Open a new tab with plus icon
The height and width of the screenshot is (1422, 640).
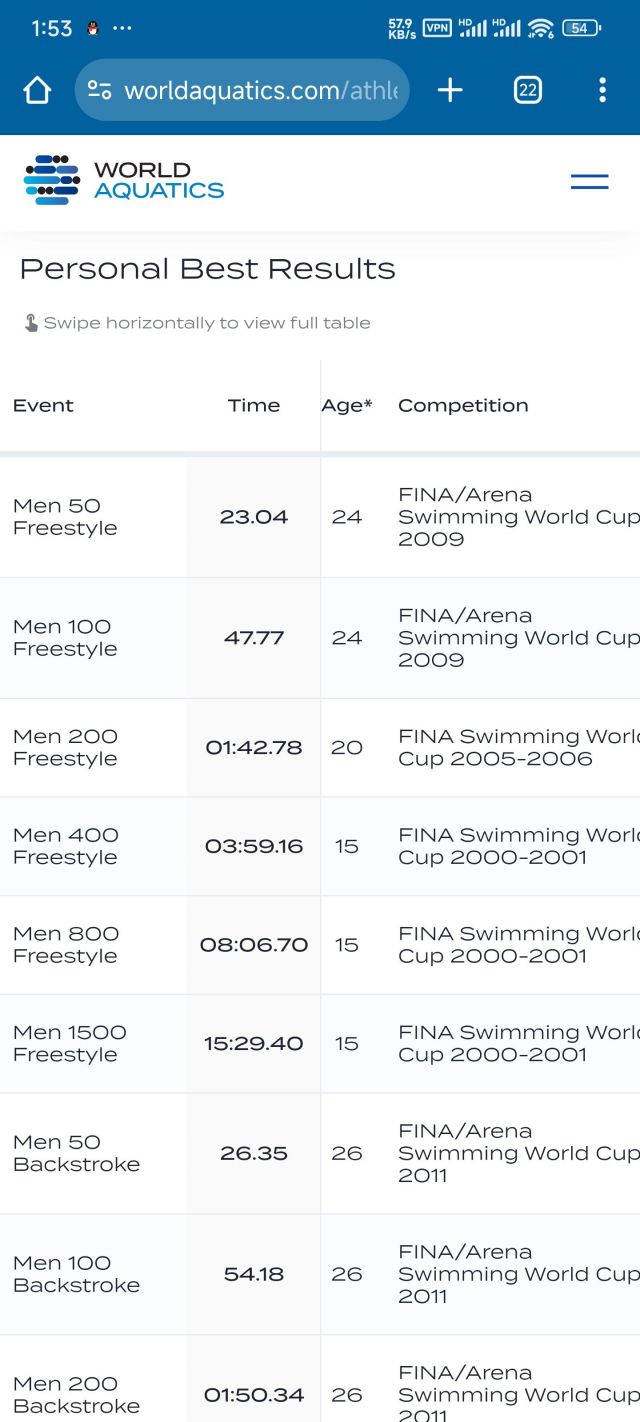click(450, 91)
